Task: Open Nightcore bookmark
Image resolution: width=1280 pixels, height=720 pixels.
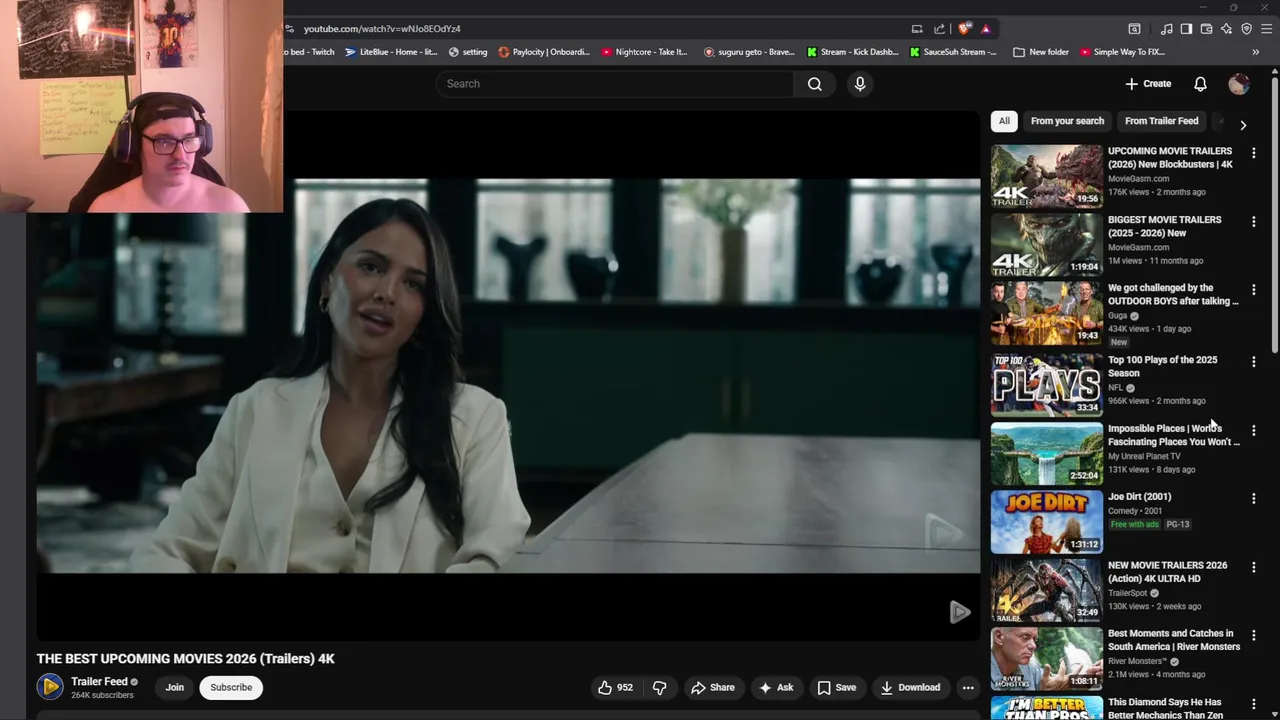Action: click(x=645, y=52)
